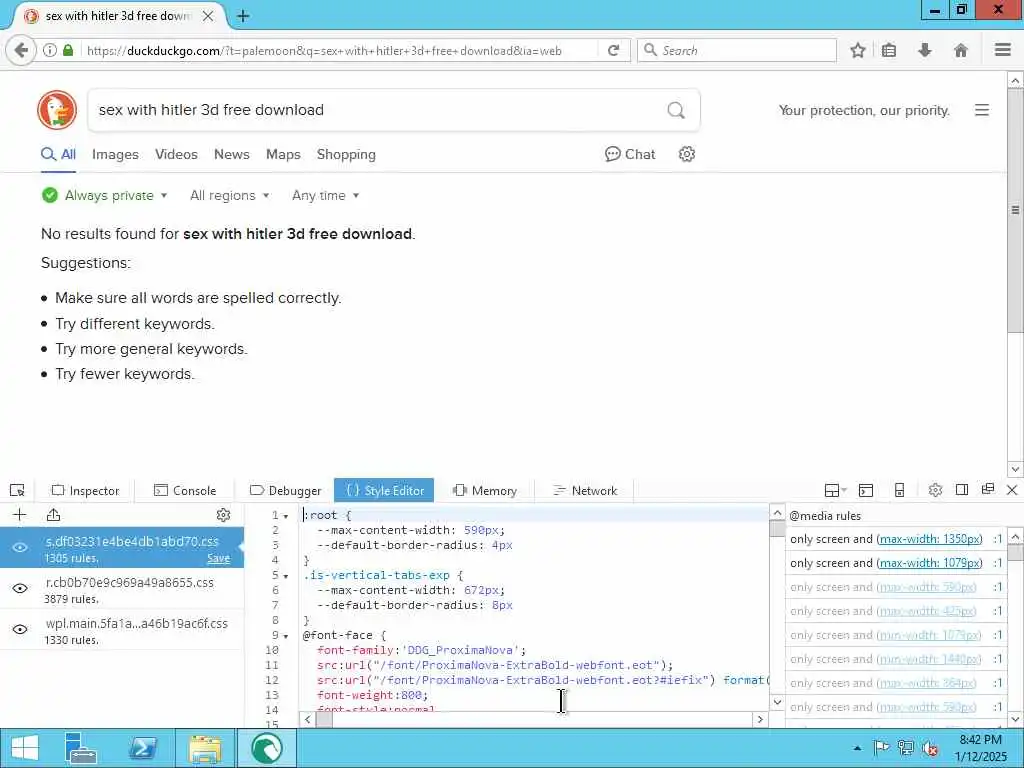This screenshot has height=768, width=1024.
Task: Open the DuckDuckGo Chat link
Action: [x=630, y=154]
